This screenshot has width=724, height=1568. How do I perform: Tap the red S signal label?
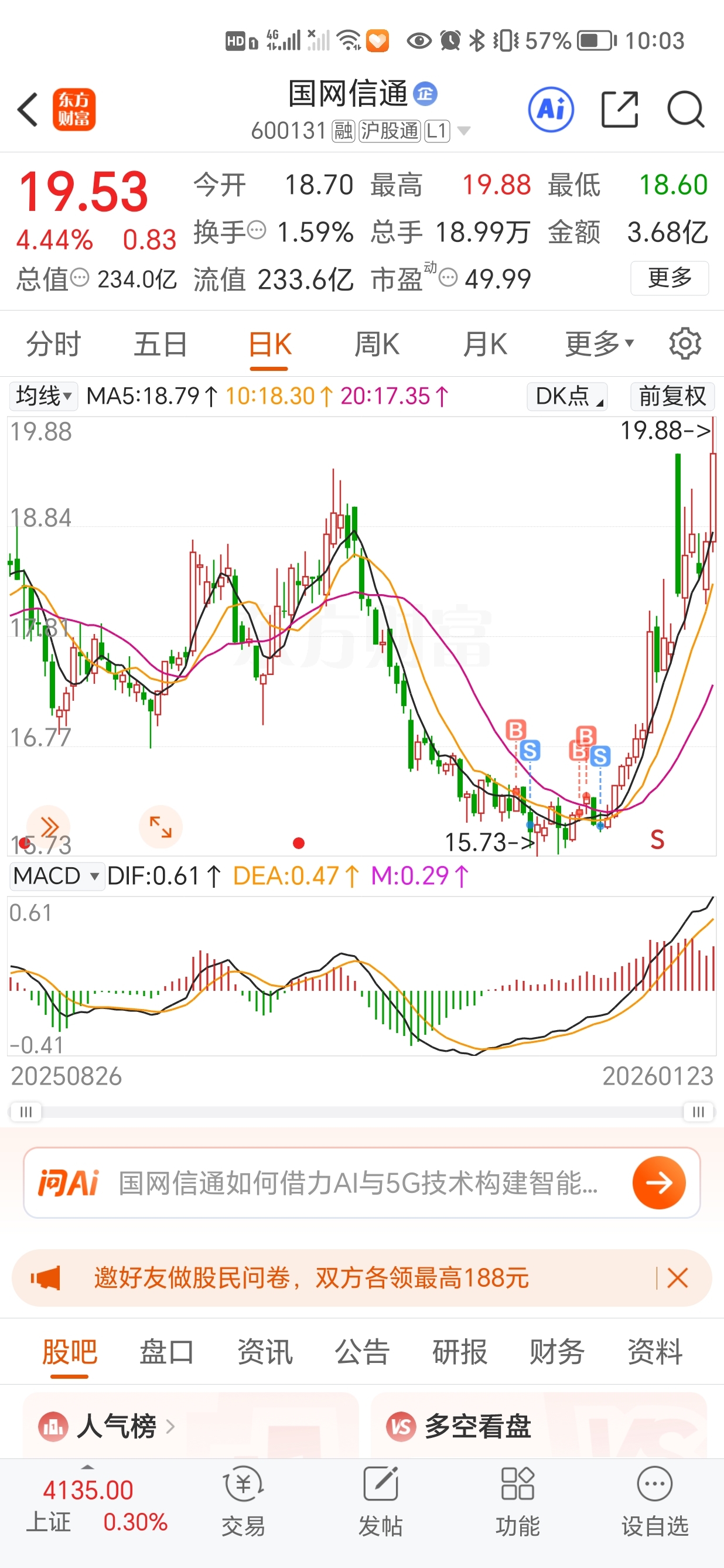click(x=657, y=840)
